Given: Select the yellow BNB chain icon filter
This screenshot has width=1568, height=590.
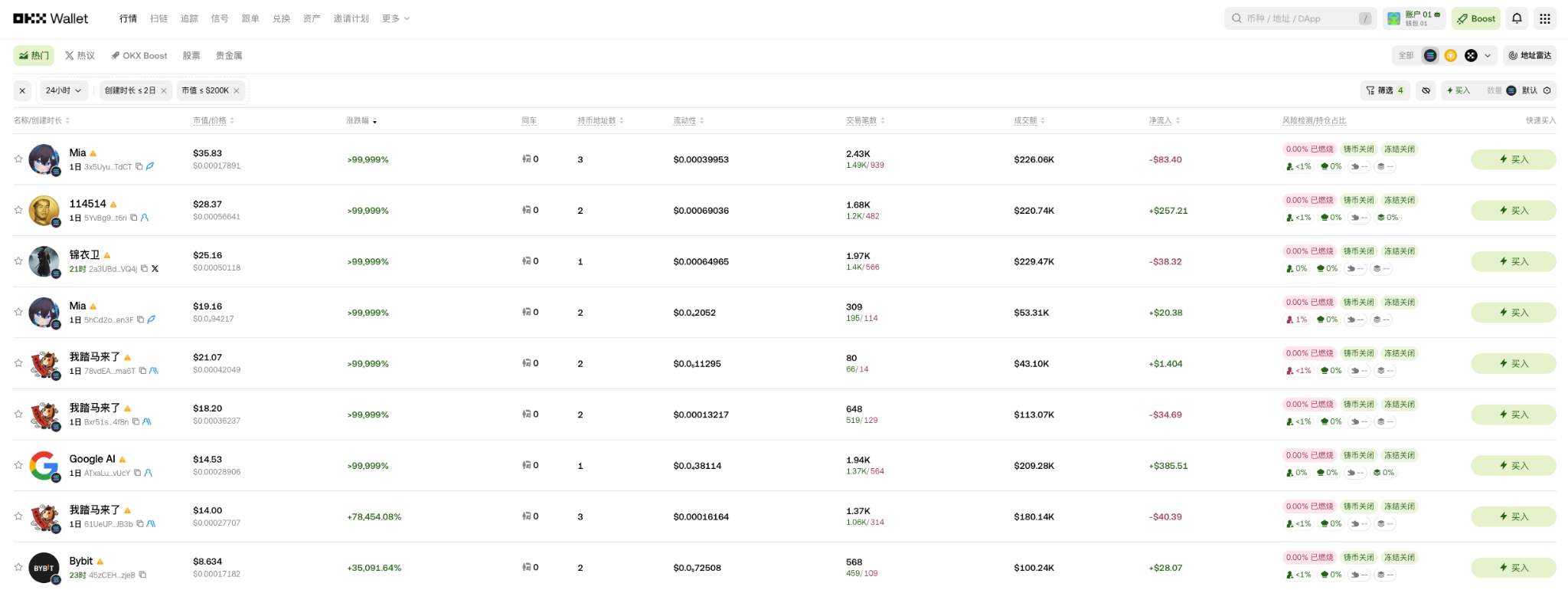Looking at the screenshot, I should click(1450, 55).
